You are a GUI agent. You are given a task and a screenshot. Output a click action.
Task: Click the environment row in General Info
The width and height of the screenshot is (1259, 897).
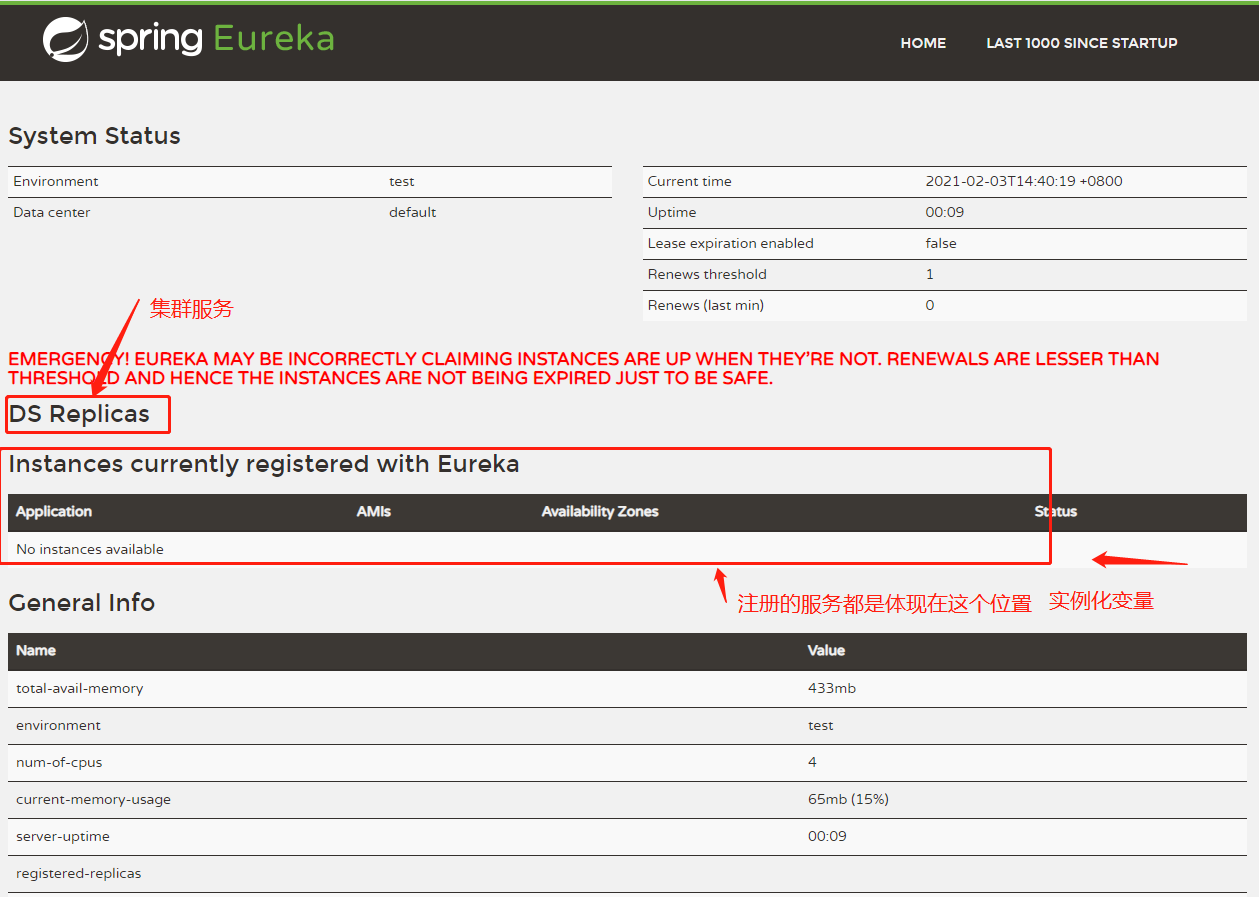[627, 726]
